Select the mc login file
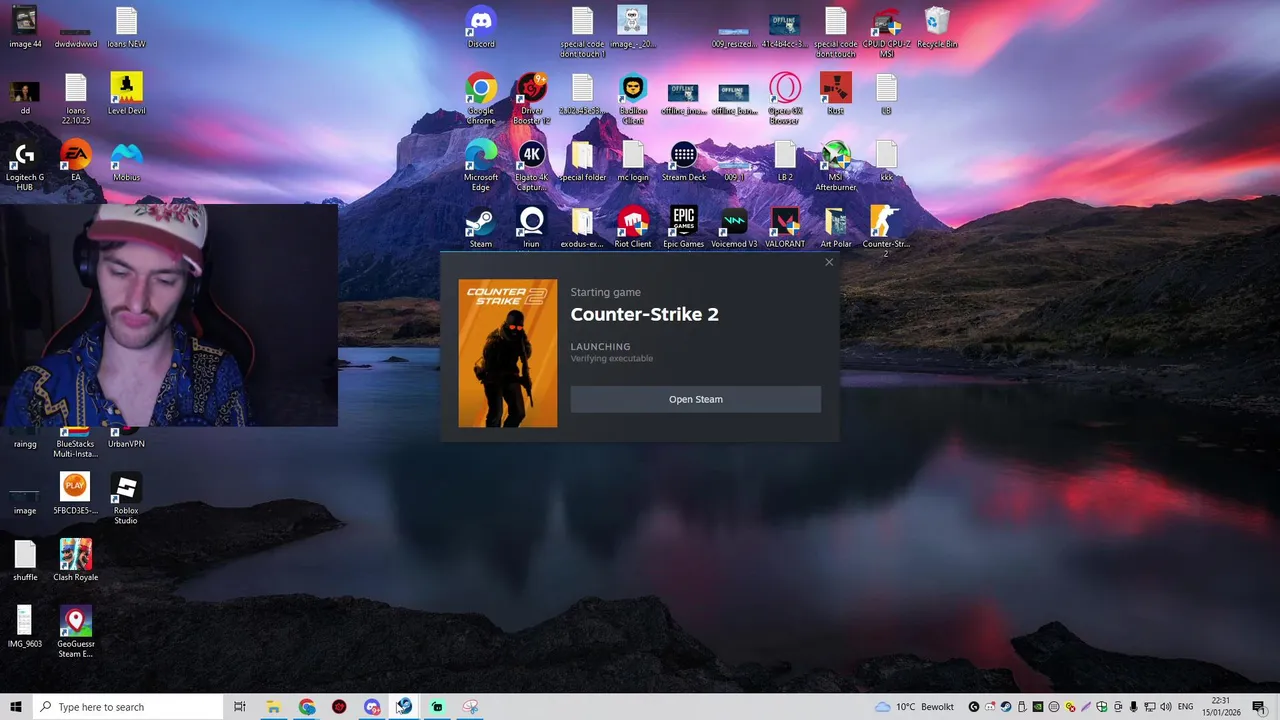The height and width of the screenshot is (720, 1280). [x=633, y=161]
